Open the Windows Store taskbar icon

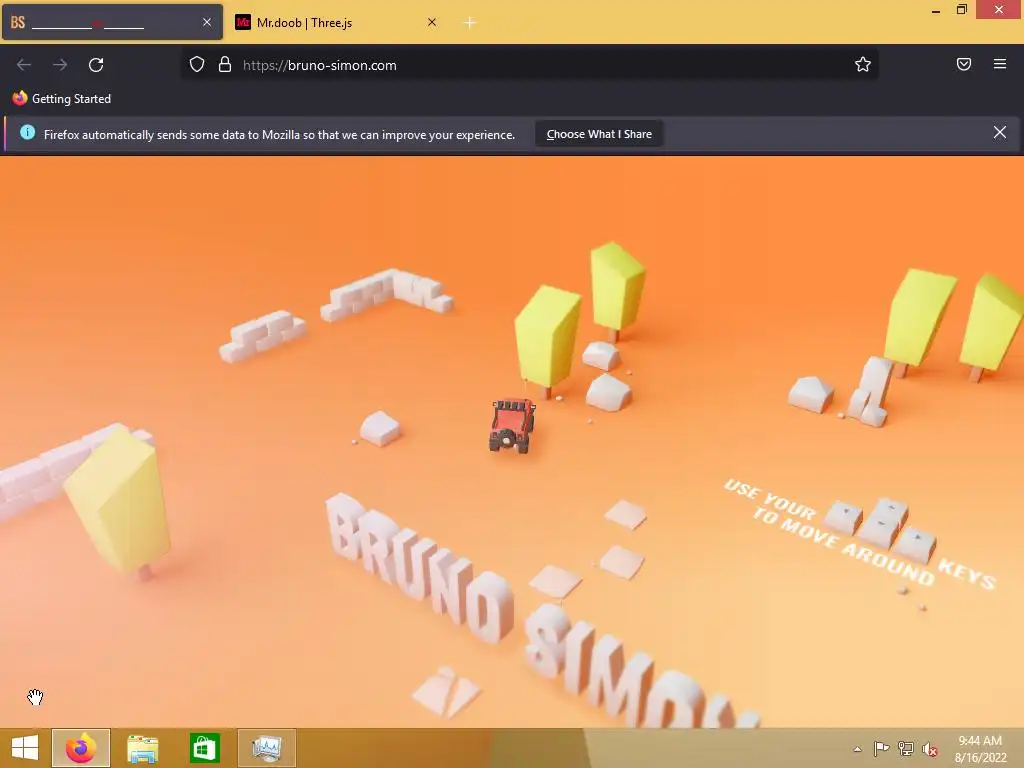click(x=204, y=748)
